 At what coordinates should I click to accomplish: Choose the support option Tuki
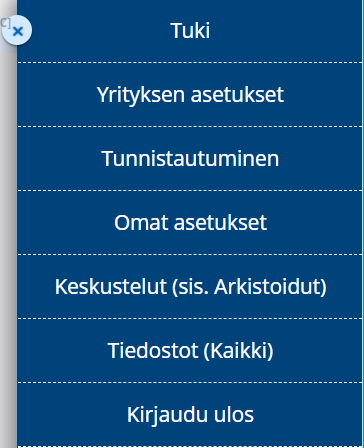[x=190, y=31]
